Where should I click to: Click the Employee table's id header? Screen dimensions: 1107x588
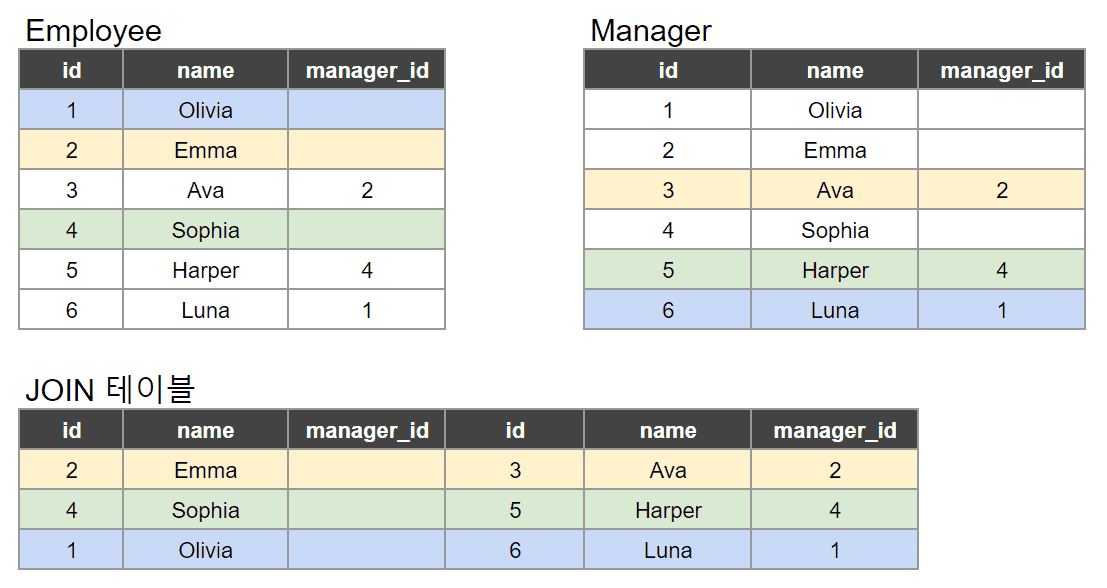[x=71, y=70]
